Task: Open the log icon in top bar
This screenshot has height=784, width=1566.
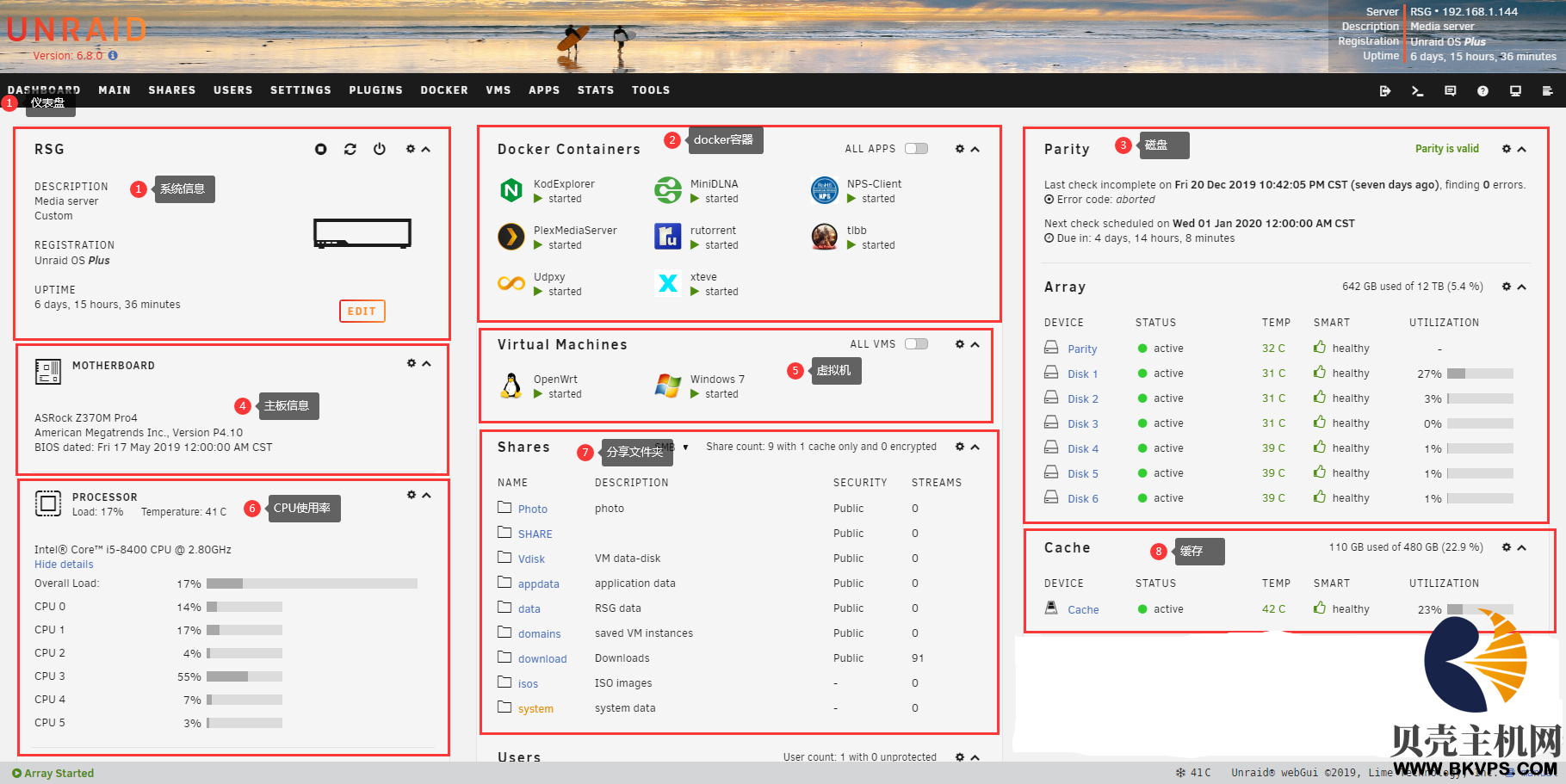Action: (1450, 90)
